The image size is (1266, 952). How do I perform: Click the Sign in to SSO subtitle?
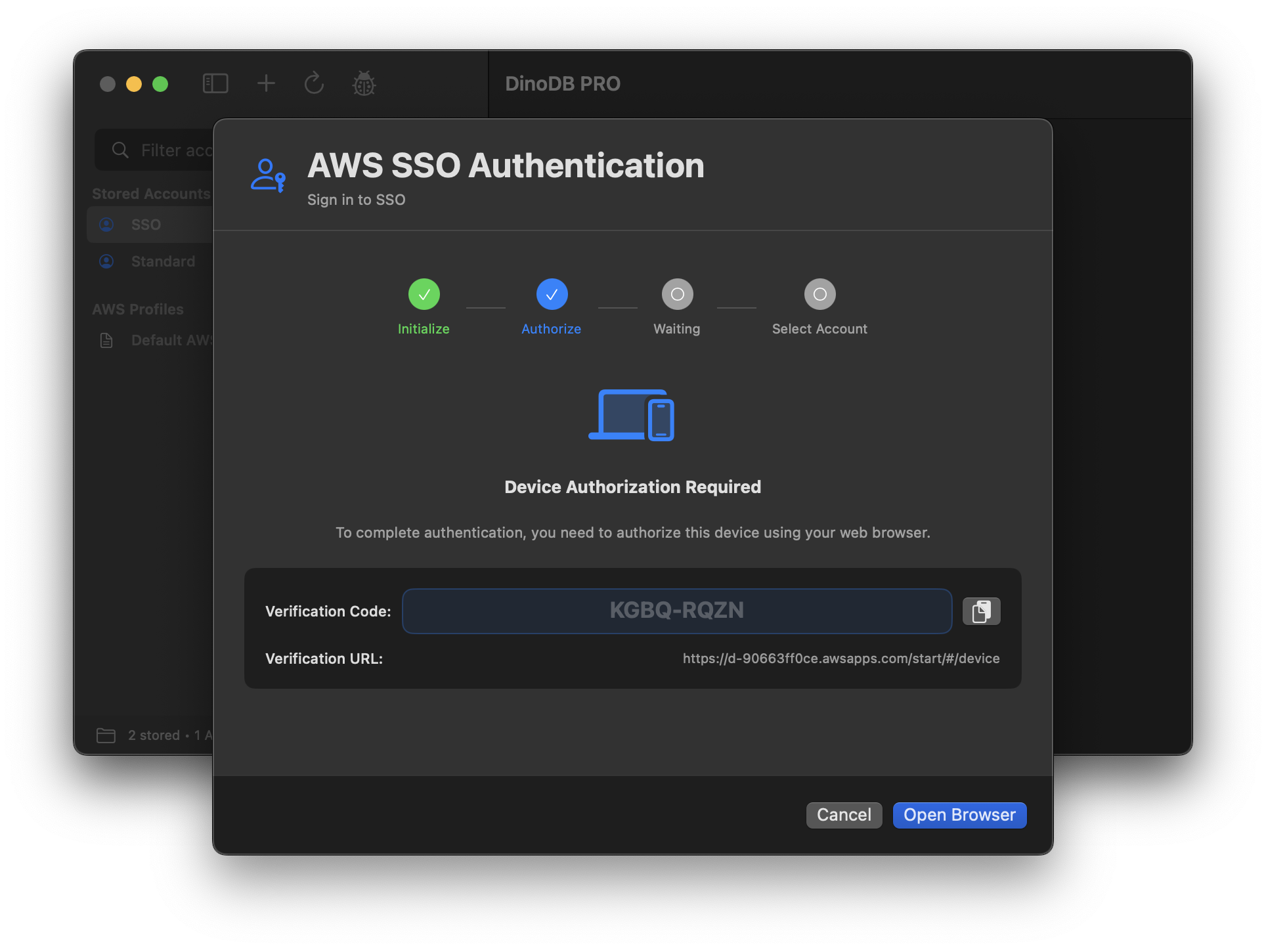(x=357, y=200)
